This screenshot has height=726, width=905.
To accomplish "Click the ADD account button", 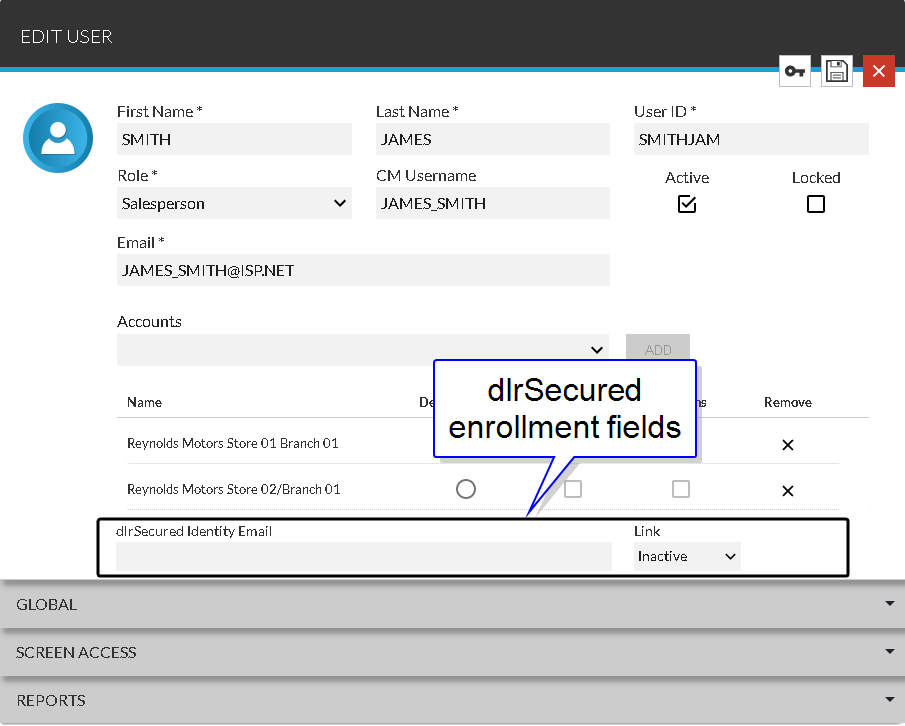I will click(x=658, y=350).
